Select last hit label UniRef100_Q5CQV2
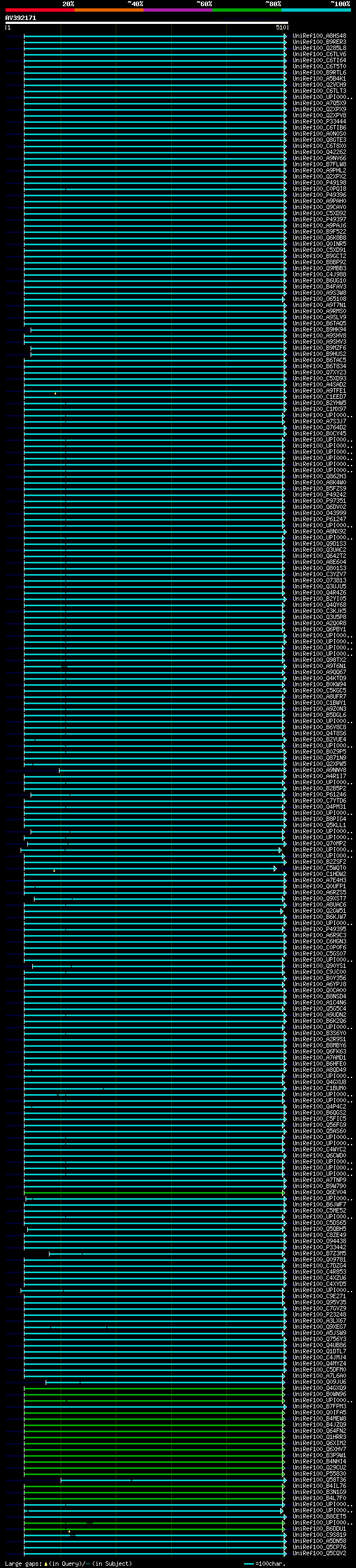356x1568 pixels. coord(319,1553)
